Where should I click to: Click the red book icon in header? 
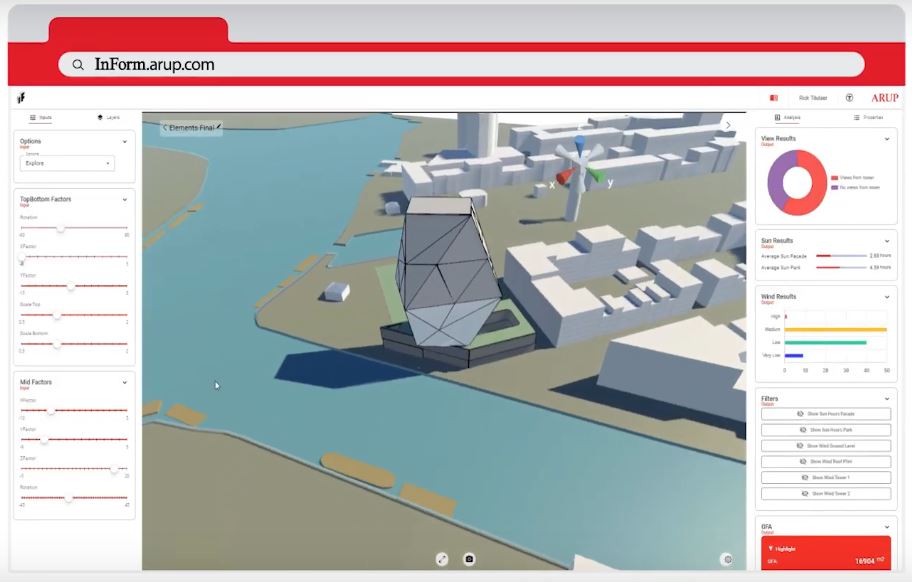click(x=773, y=98)
